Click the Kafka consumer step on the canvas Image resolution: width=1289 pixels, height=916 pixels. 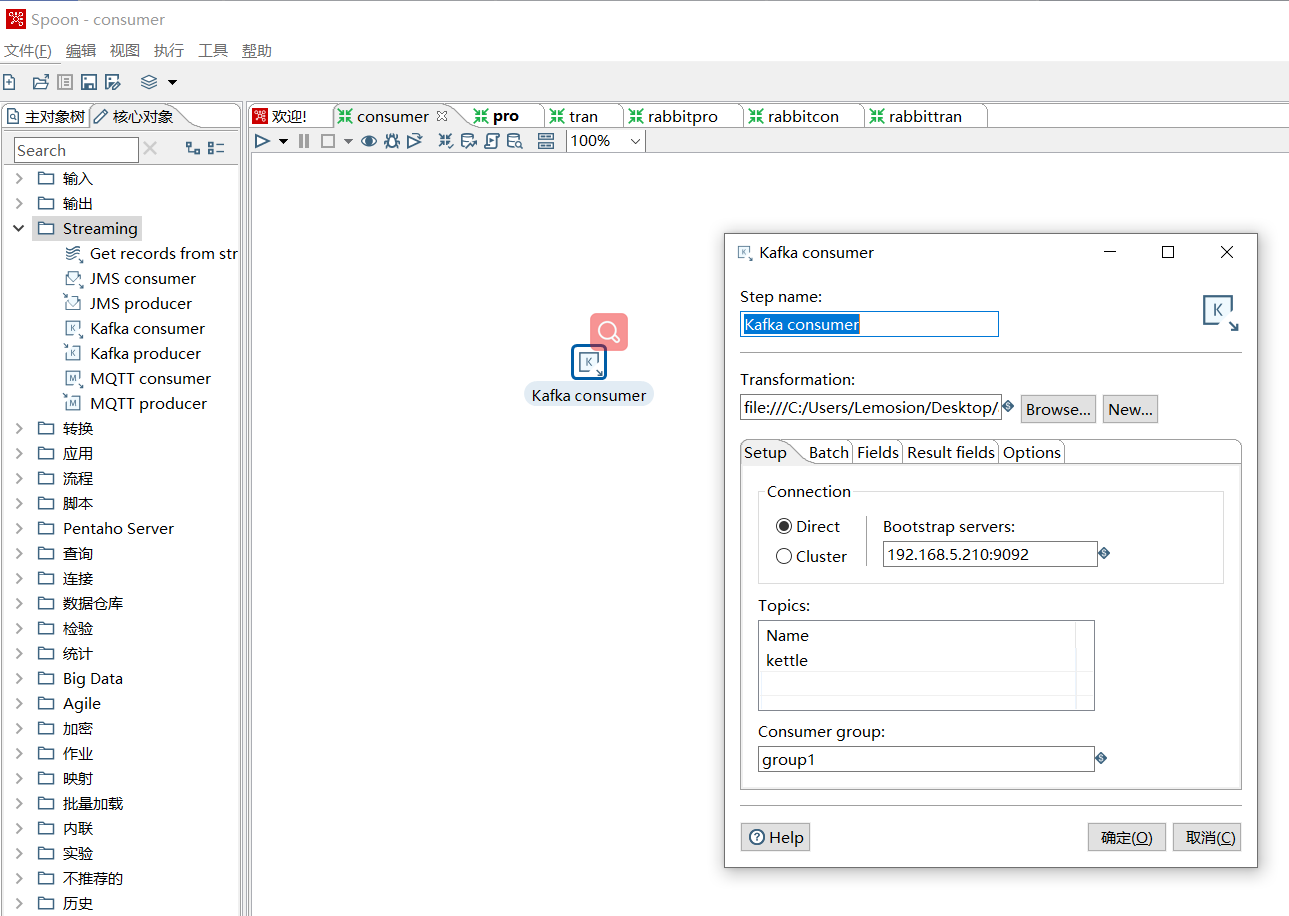click(x=589, y=362)
